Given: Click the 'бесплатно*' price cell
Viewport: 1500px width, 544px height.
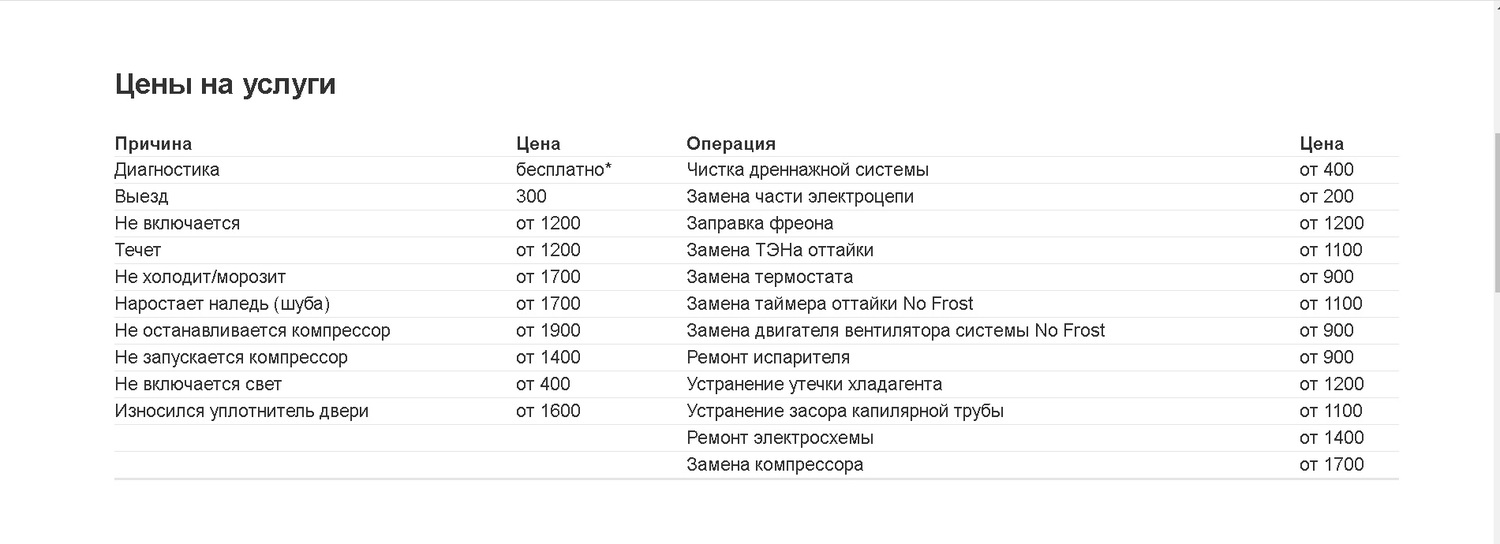Looking at the screenshot, I should pos(564,170).
